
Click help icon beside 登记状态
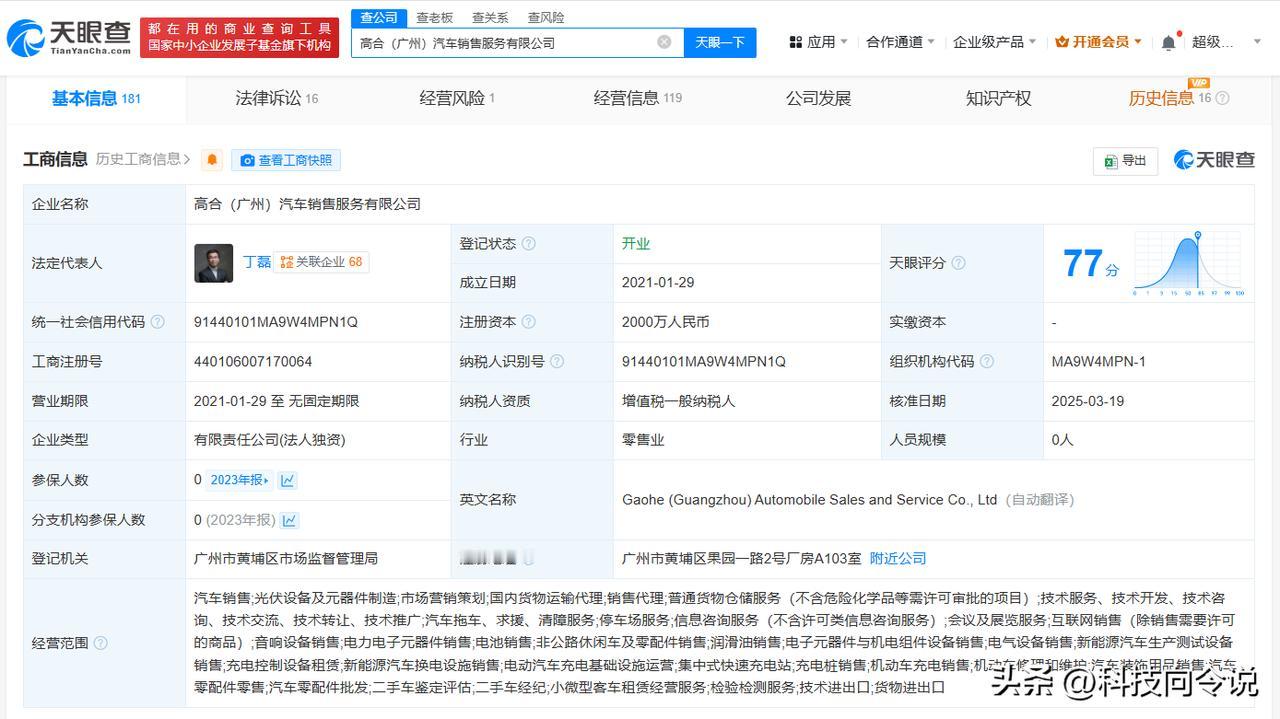pyautogui.click(x=529, y=244)
